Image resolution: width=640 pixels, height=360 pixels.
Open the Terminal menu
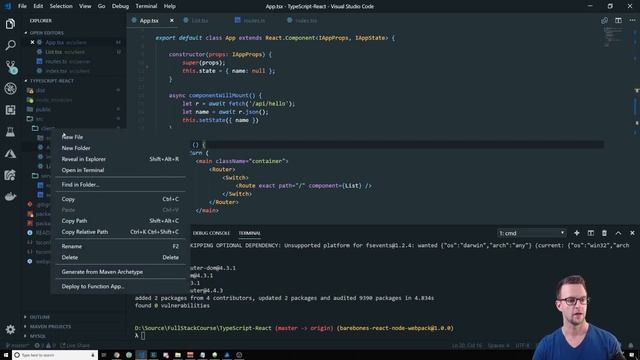click(146, 6)
